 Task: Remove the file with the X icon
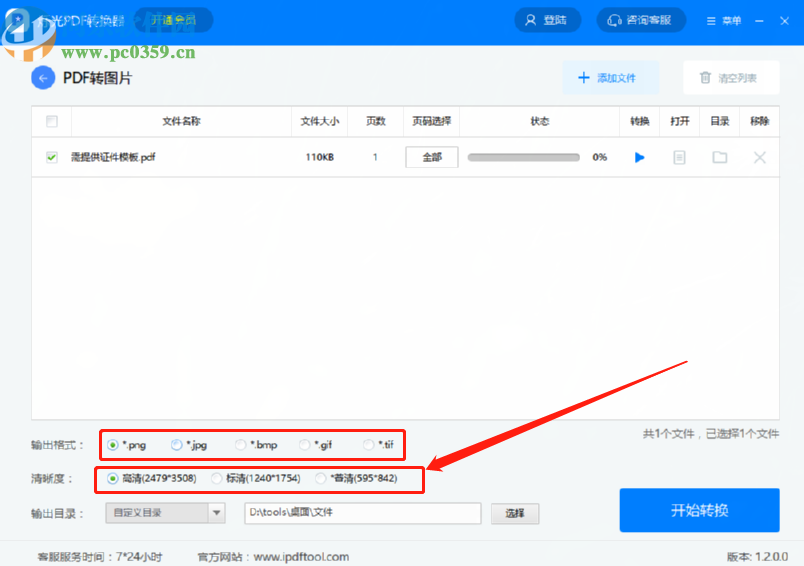coord(760,157)
